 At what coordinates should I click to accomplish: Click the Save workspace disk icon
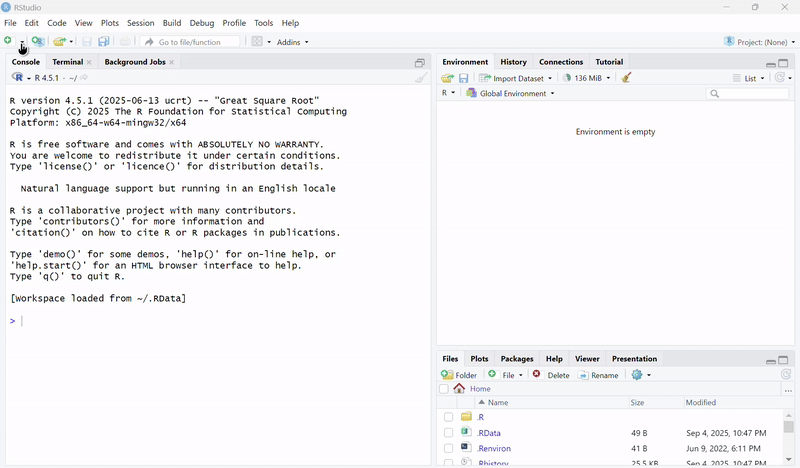click(463, 78)
